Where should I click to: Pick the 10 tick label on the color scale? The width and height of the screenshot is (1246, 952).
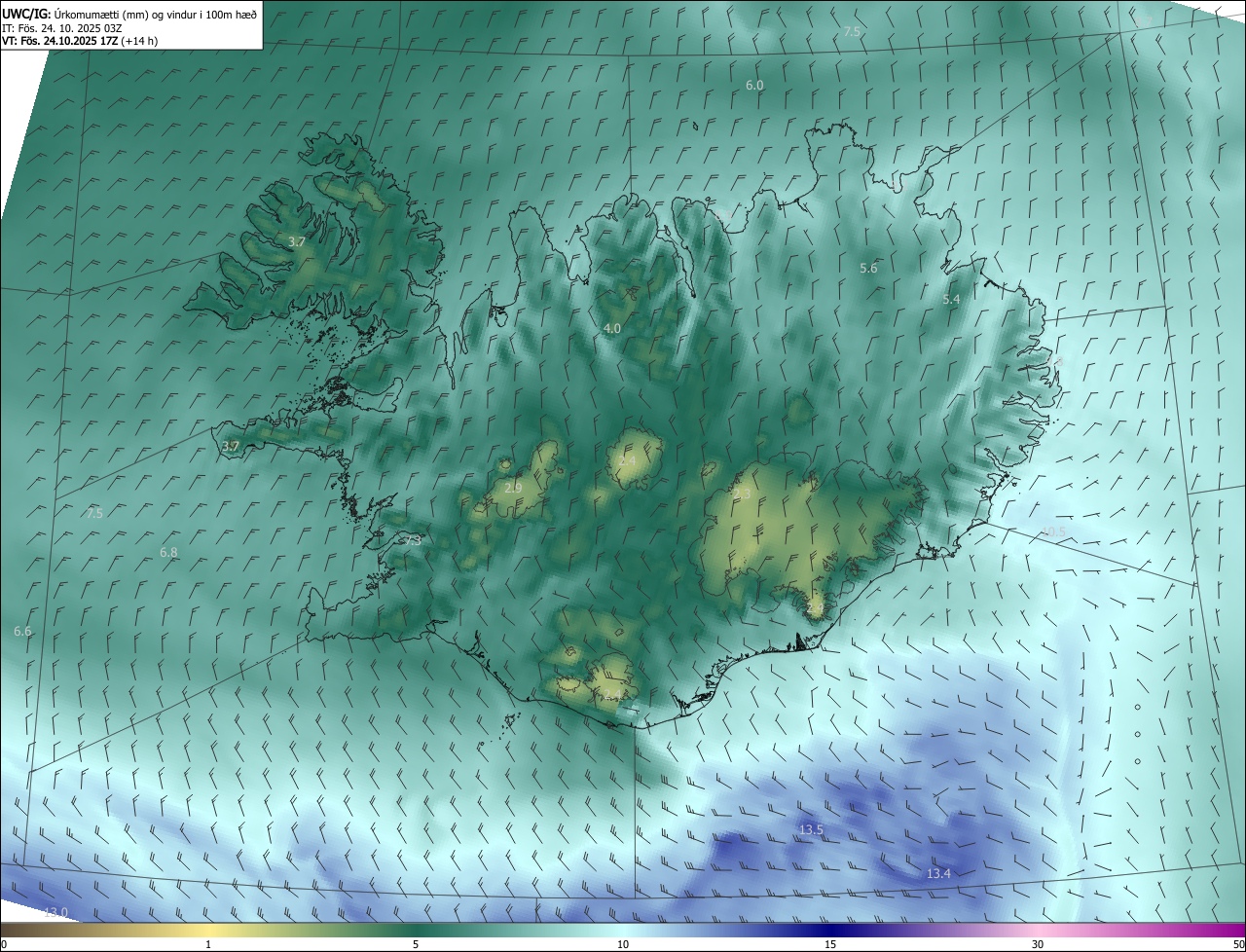pyautogui.click(x=623, y=944)
